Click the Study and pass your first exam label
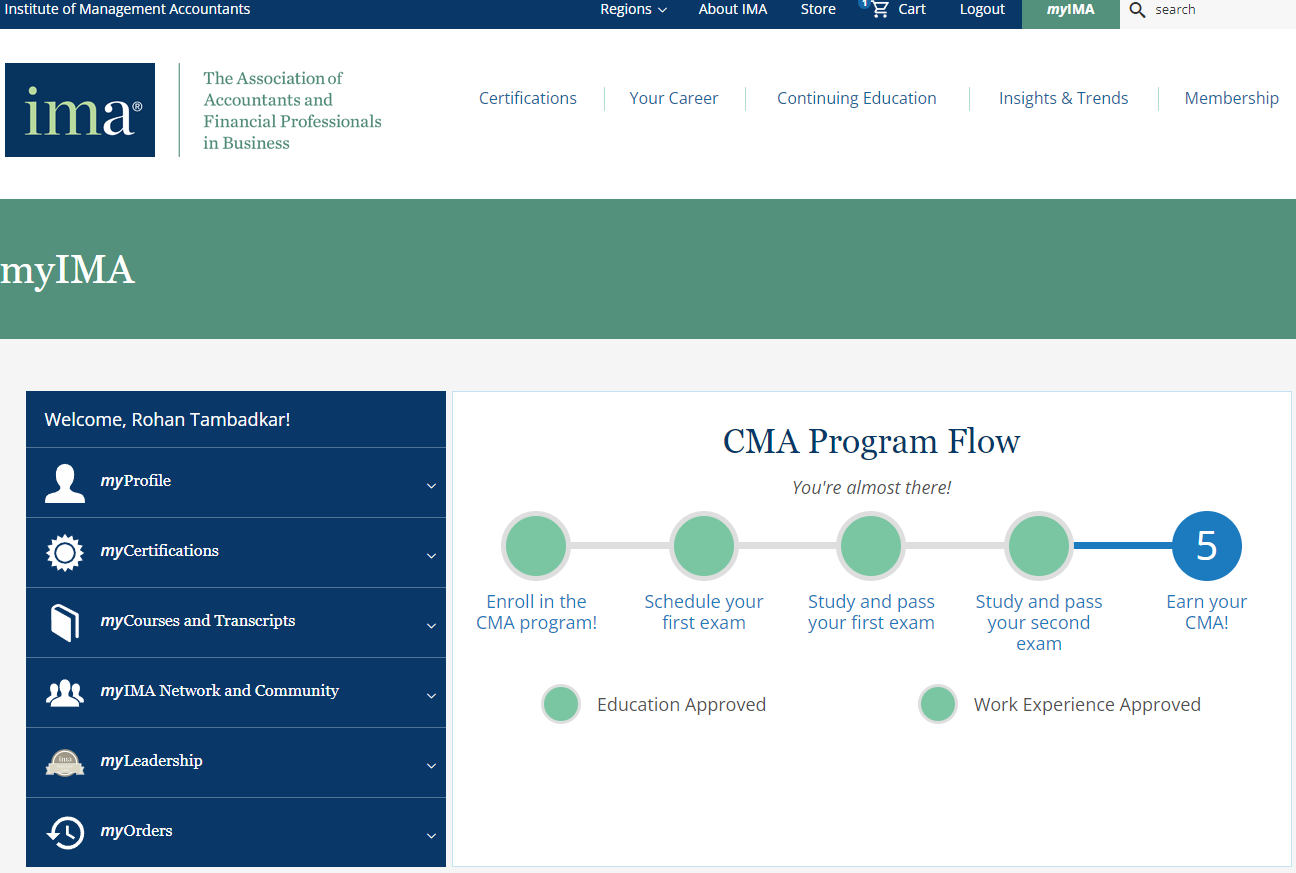The image size is (1296, 873). (x=871, y=612)
